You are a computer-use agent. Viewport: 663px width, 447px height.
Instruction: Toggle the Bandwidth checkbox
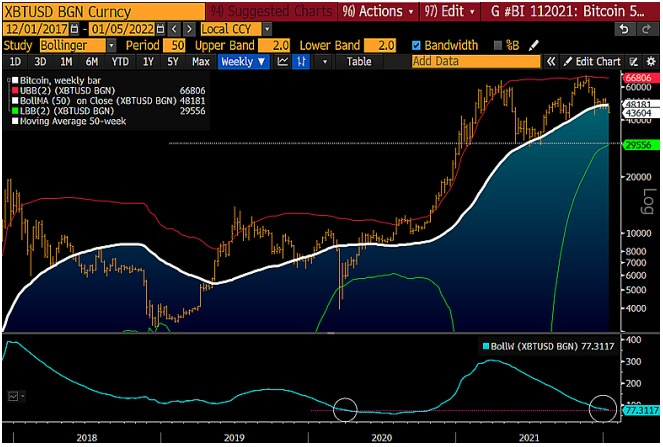coord(417,46)
